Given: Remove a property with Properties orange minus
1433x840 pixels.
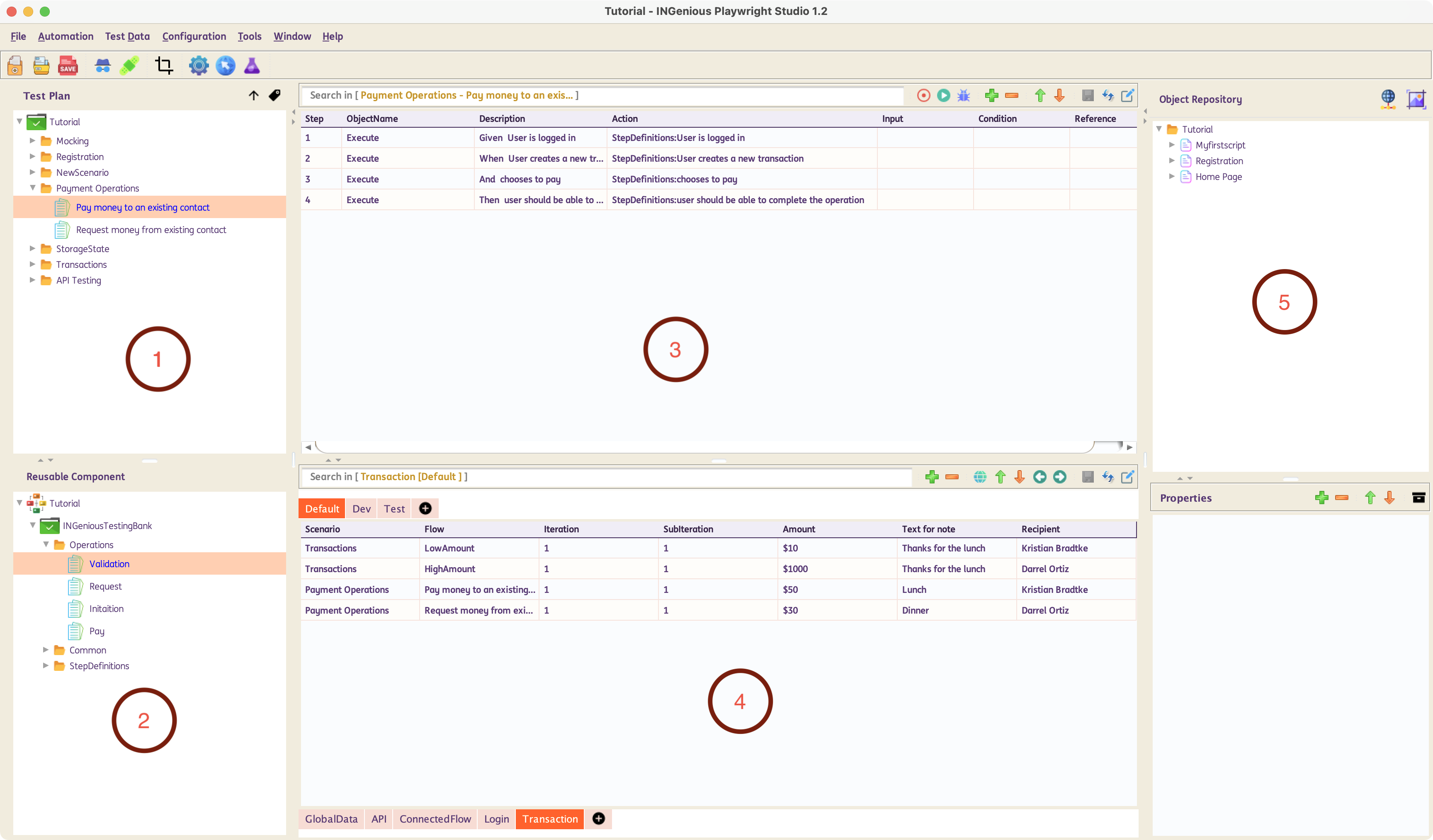Looking at the screenshot, I should click(x=1342, y=498).
